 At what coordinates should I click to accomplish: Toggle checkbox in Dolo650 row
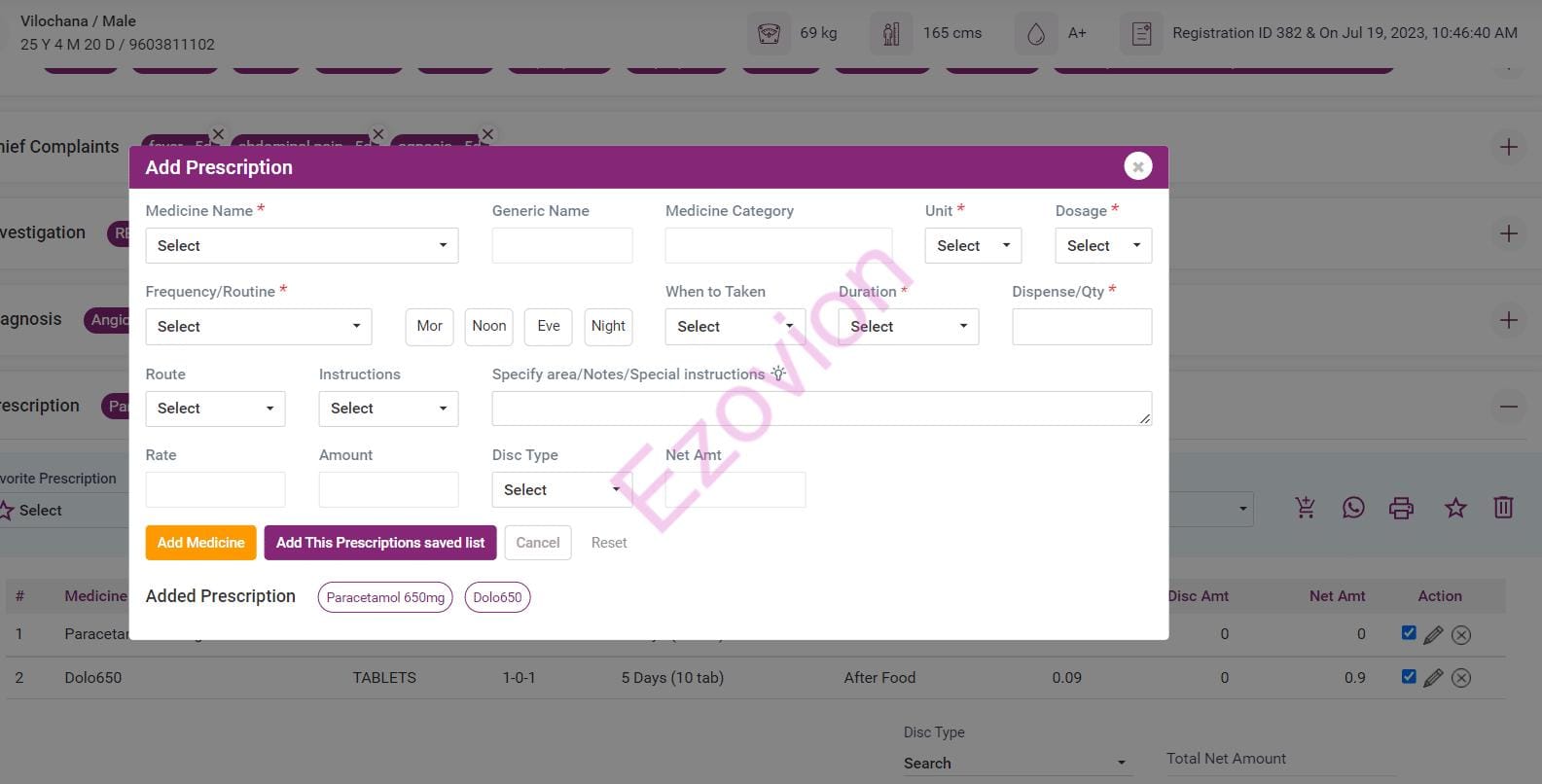click(x=1408, y=676)
